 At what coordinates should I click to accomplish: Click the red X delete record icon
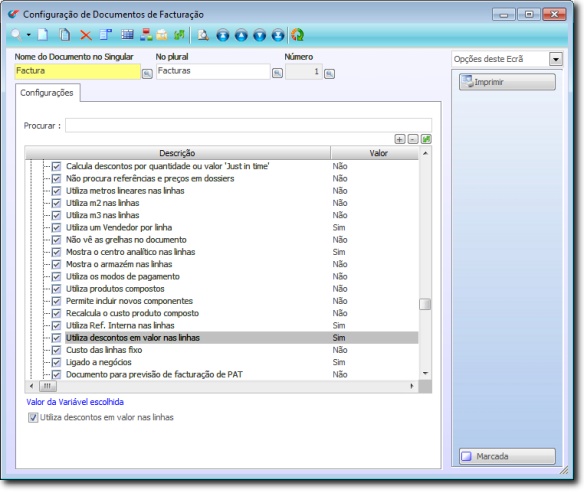pyautogui.click(x=86, y=35)
